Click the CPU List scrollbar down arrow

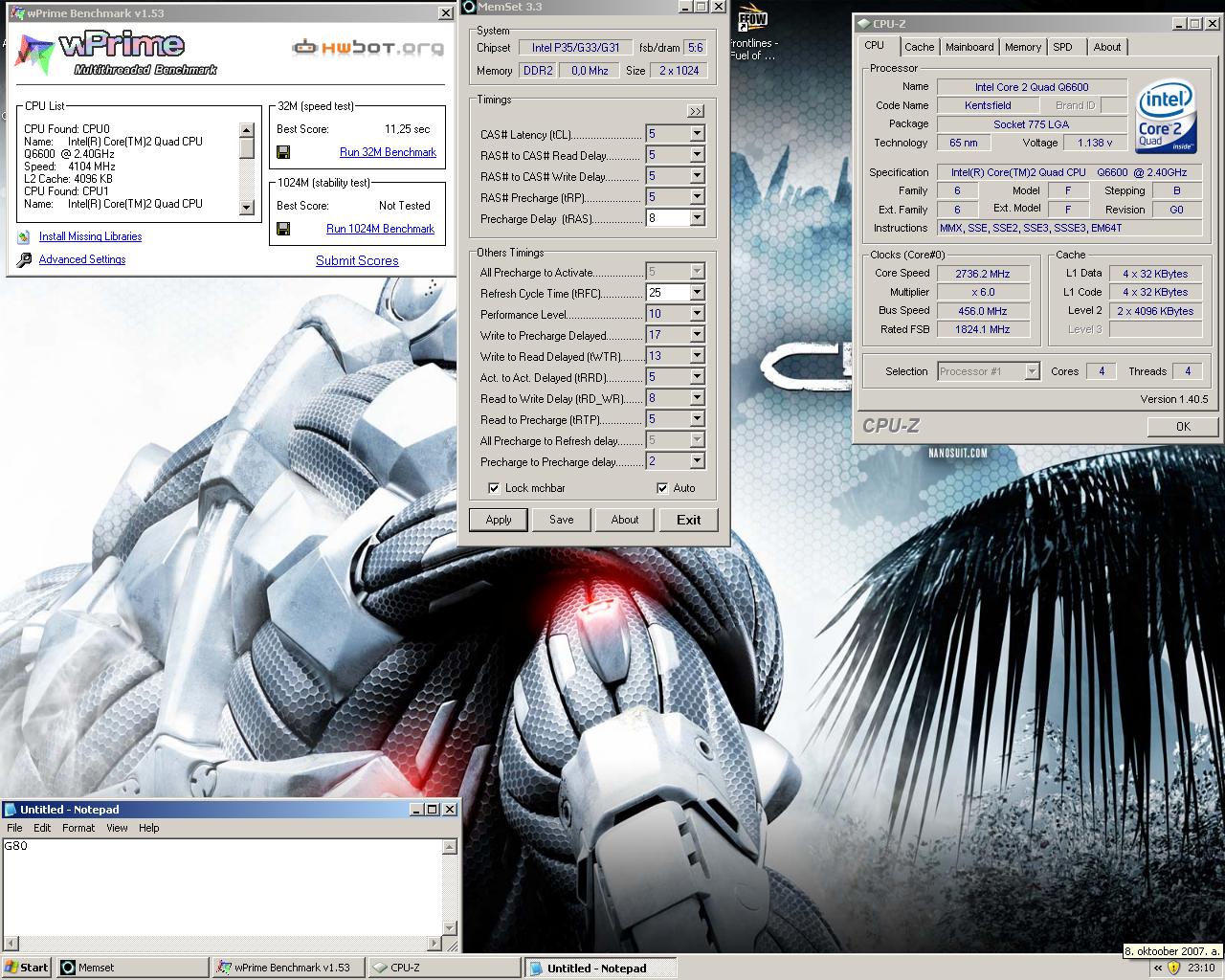coord(246,208)
